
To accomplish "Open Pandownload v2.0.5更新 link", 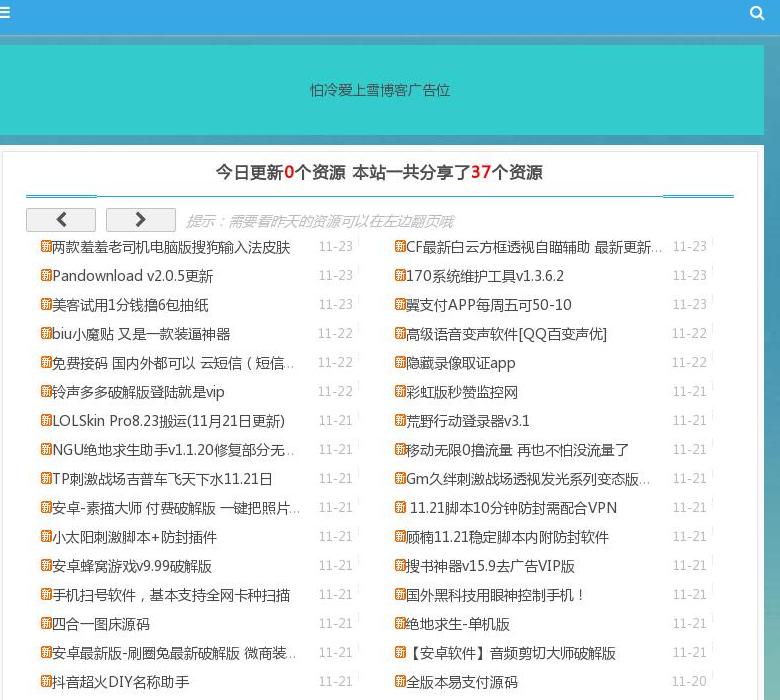I will pos(132,276).
